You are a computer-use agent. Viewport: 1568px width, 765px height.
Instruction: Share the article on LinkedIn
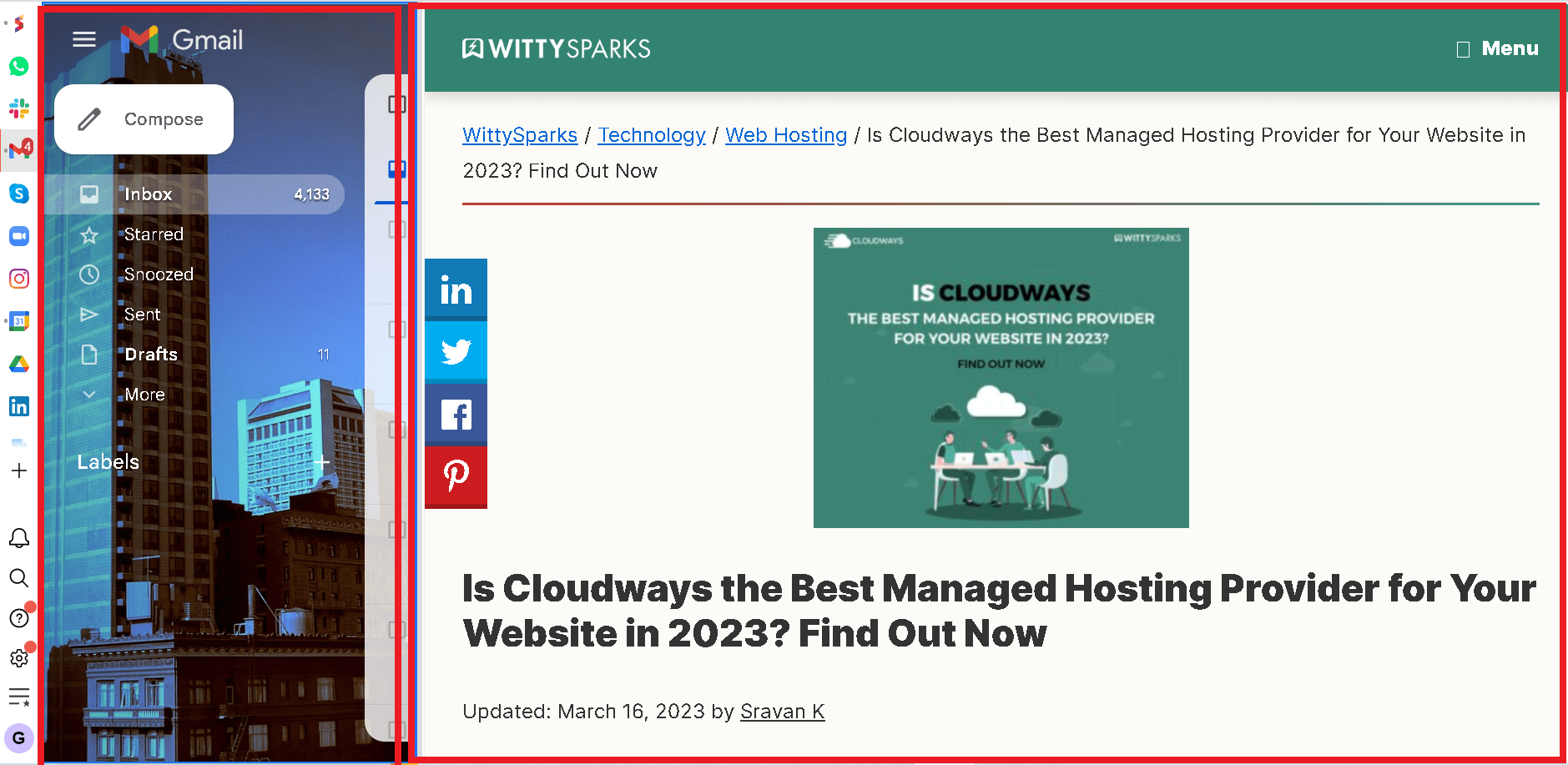456,289
